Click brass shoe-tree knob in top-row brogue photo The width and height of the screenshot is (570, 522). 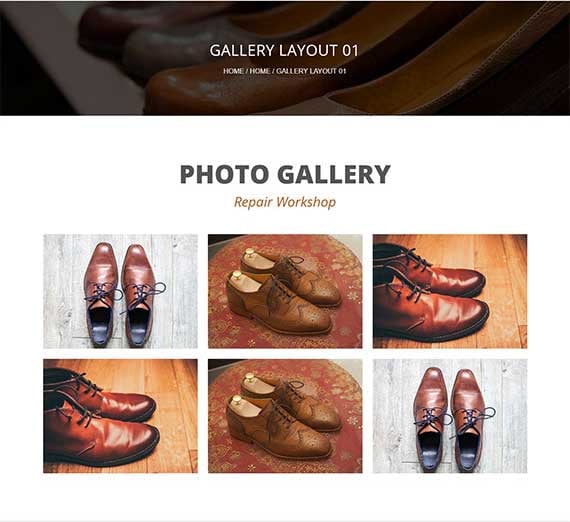point(250,253)
